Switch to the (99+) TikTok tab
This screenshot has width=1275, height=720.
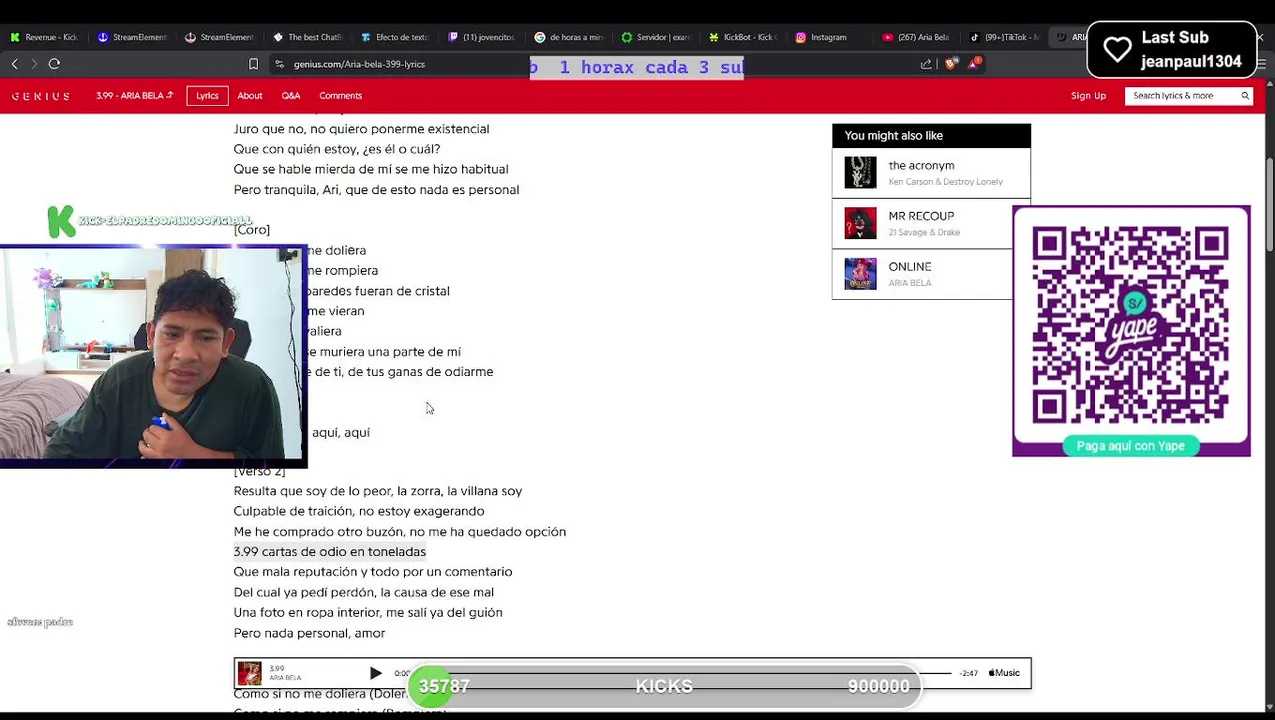[x=1005, y=37]
